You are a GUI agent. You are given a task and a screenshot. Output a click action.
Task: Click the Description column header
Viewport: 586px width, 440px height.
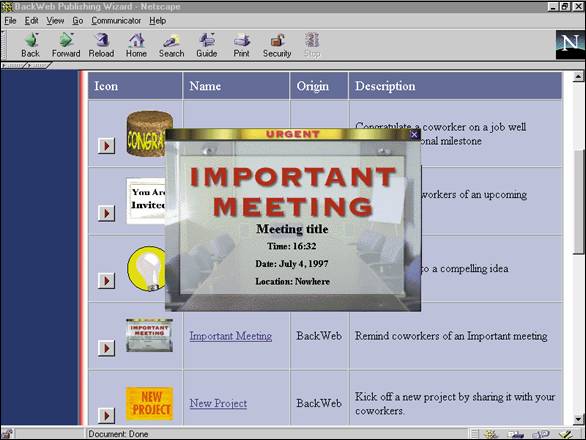(x=455, y=86)
